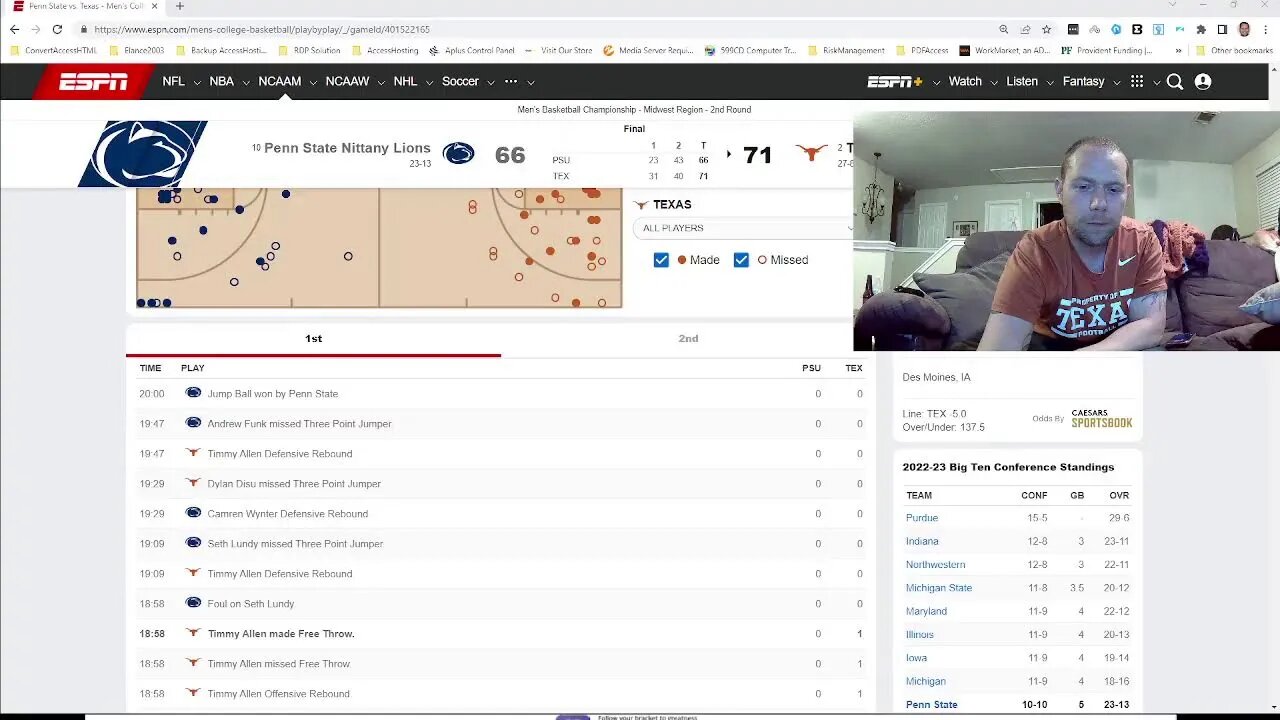Click the site lock icon in address bar

[x=84, y=30]
